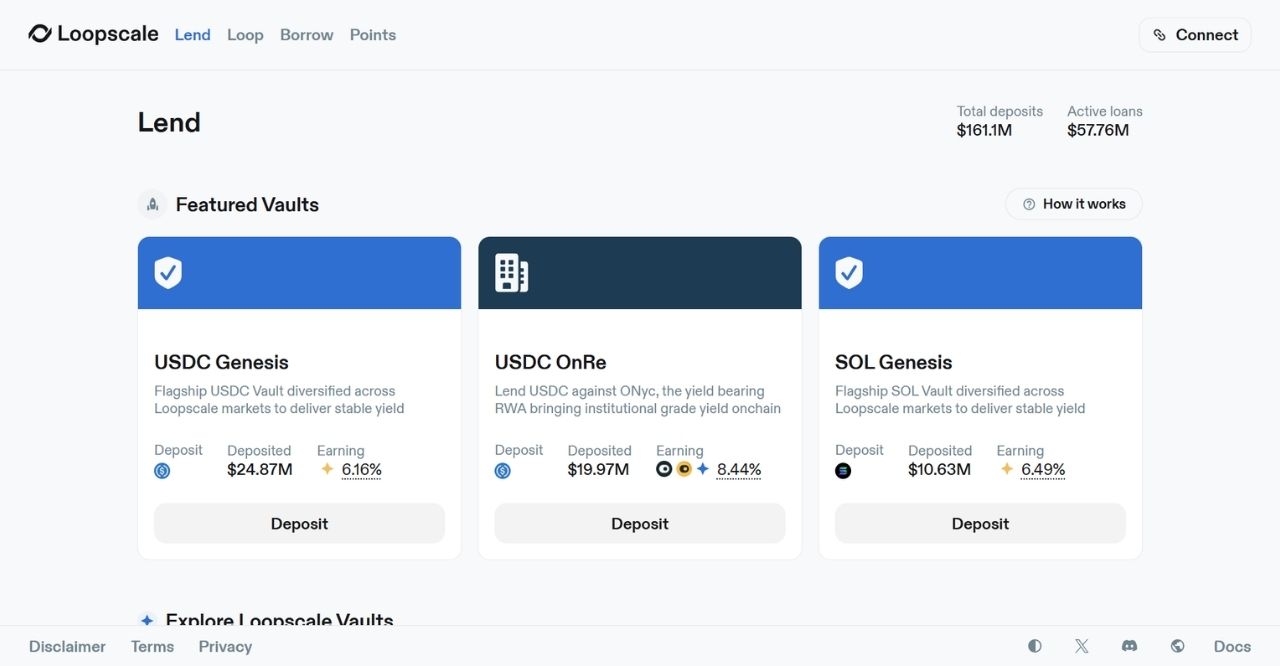Click the $10.63M deposited value

coord(939,470)
